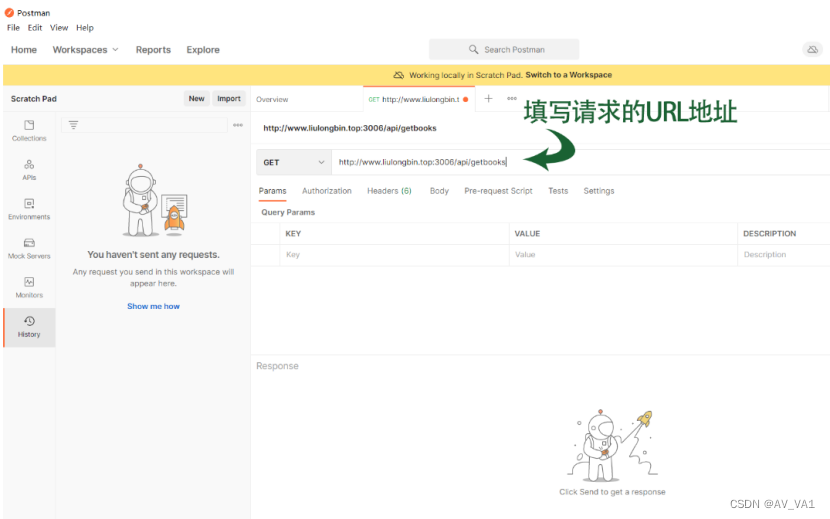Viewport: 830px width, 519px height.
Task: Click Switch to a Workspace link
Action: coord(569,75)
